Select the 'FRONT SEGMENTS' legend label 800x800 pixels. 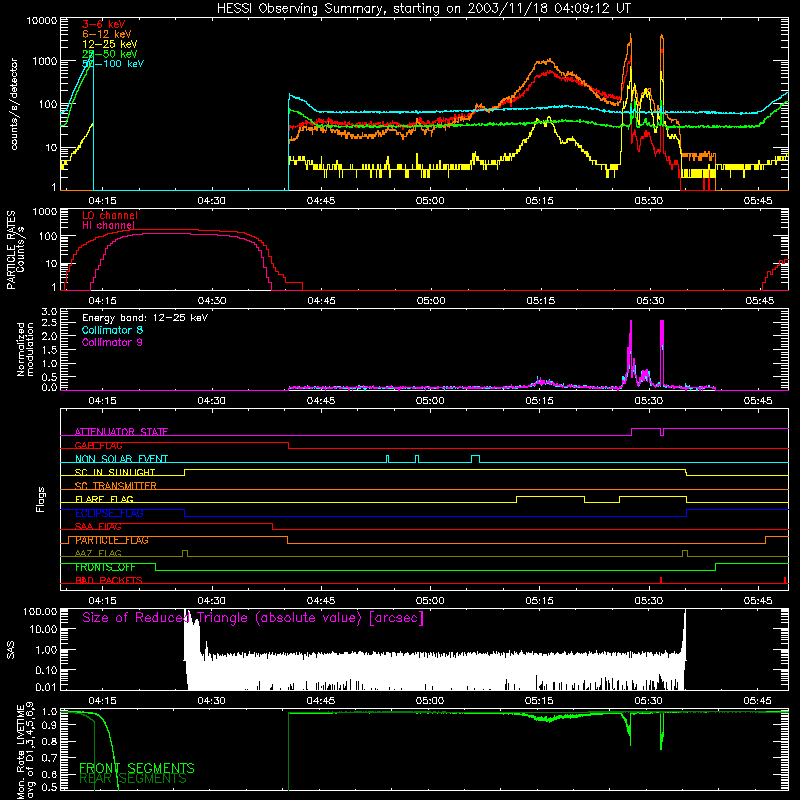[137, 768]
